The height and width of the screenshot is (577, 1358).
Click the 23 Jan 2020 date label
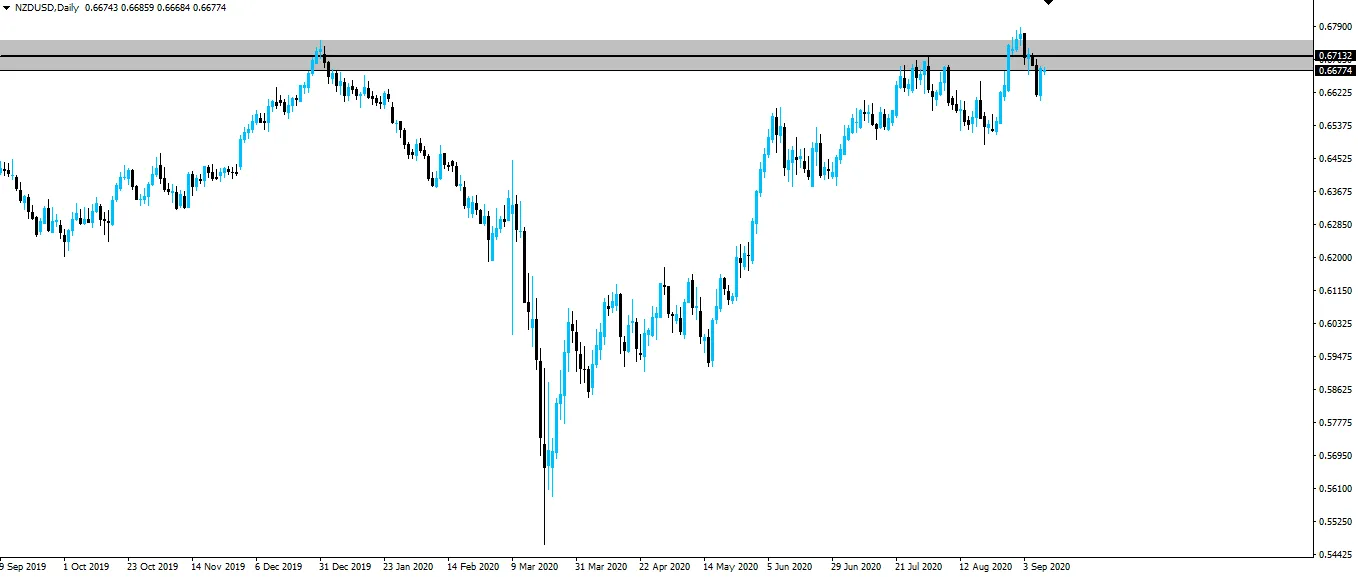pyautogui.click(x=408, y=566)
